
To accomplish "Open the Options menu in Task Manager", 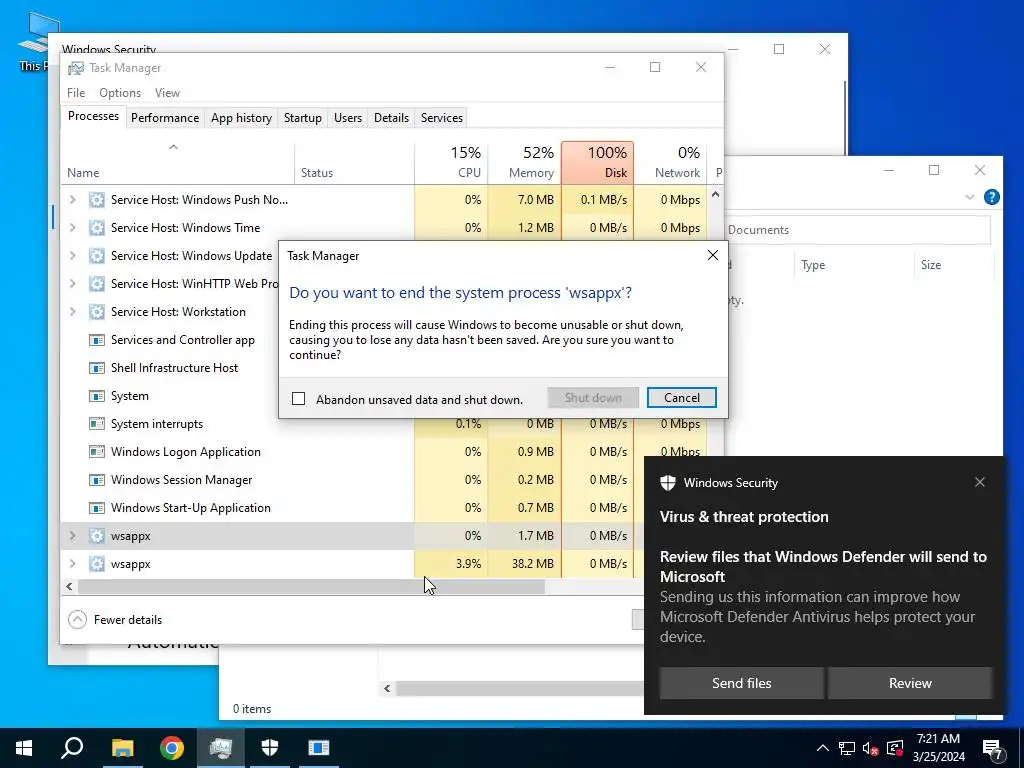I will tap(120, 93).
